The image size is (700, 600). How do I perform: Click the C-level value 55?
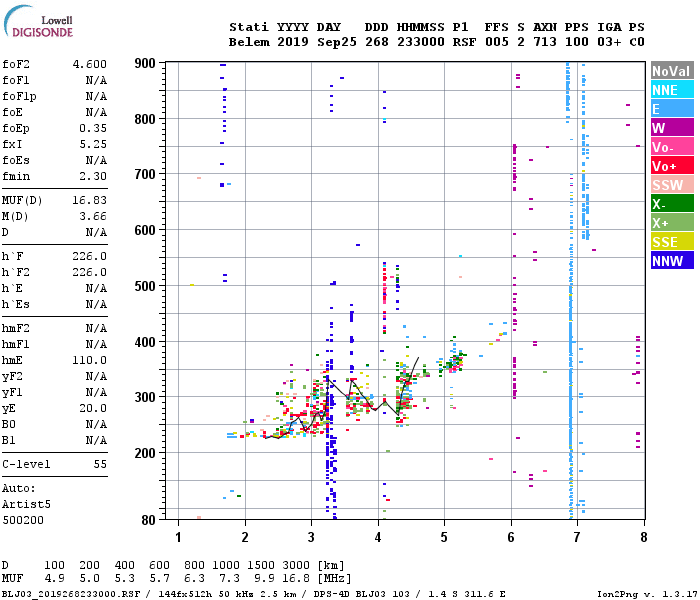tap(100, 464)
